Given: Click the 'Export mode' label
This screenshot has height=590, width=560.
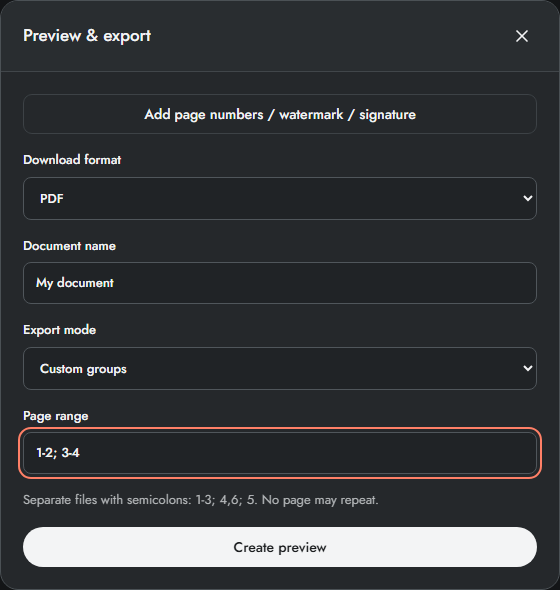Looking at the screenshot, I should tap(59, 330).
